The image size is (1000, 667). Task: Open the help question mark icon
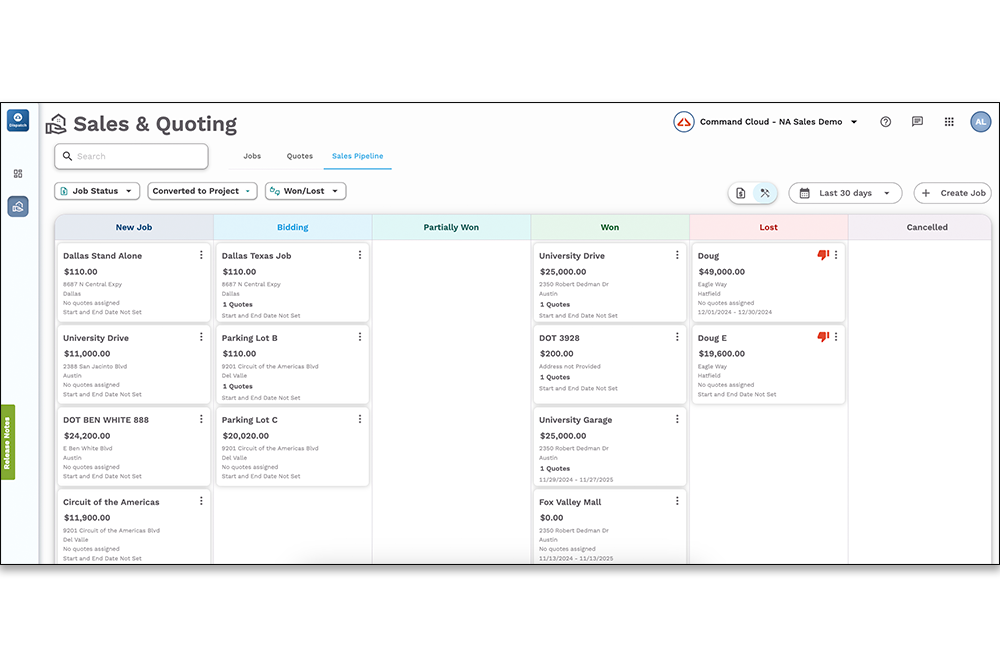pyautogui.click(x=885, y=122)
